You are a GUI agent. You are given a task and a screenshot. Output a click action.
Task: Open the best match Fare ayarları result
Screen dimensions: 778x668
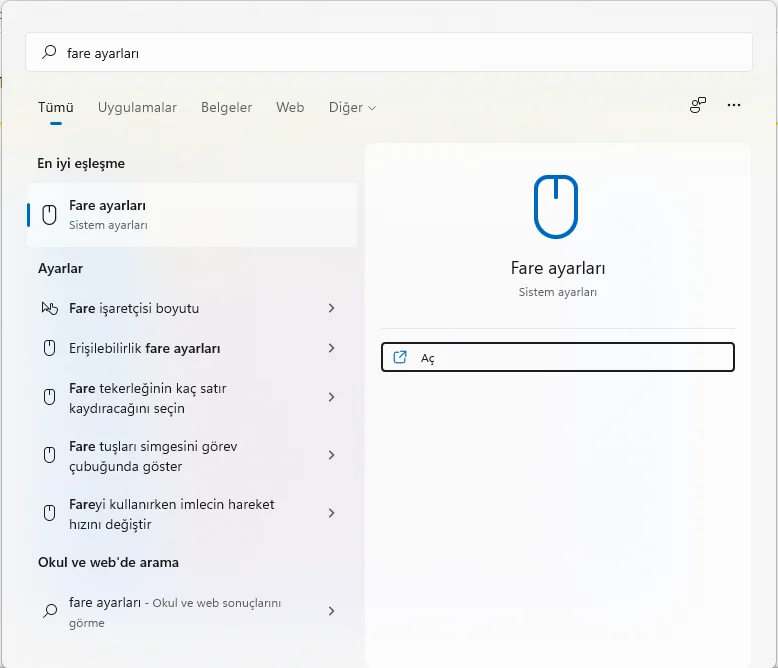point(192,215)
